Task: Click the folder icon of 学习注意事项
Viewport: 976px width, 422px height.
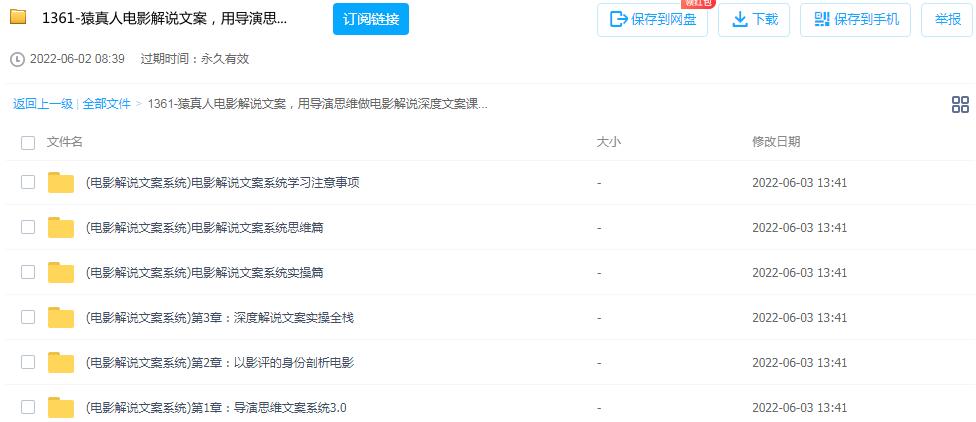Action: [61, 182]
